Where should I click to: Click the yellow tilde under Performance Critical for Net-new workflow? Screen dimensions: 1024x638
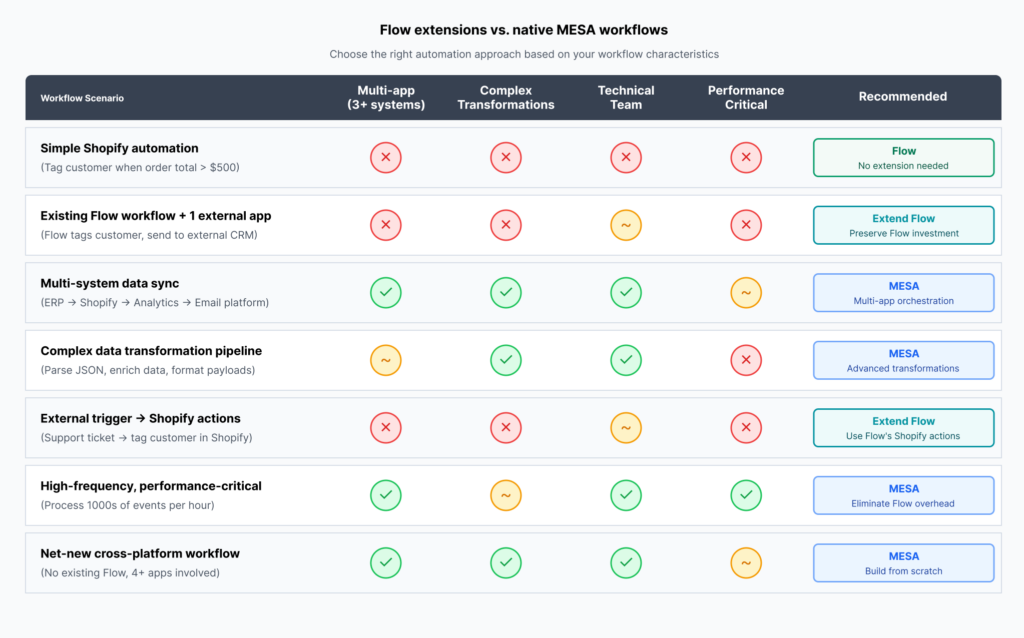click(x=746, y=563)
